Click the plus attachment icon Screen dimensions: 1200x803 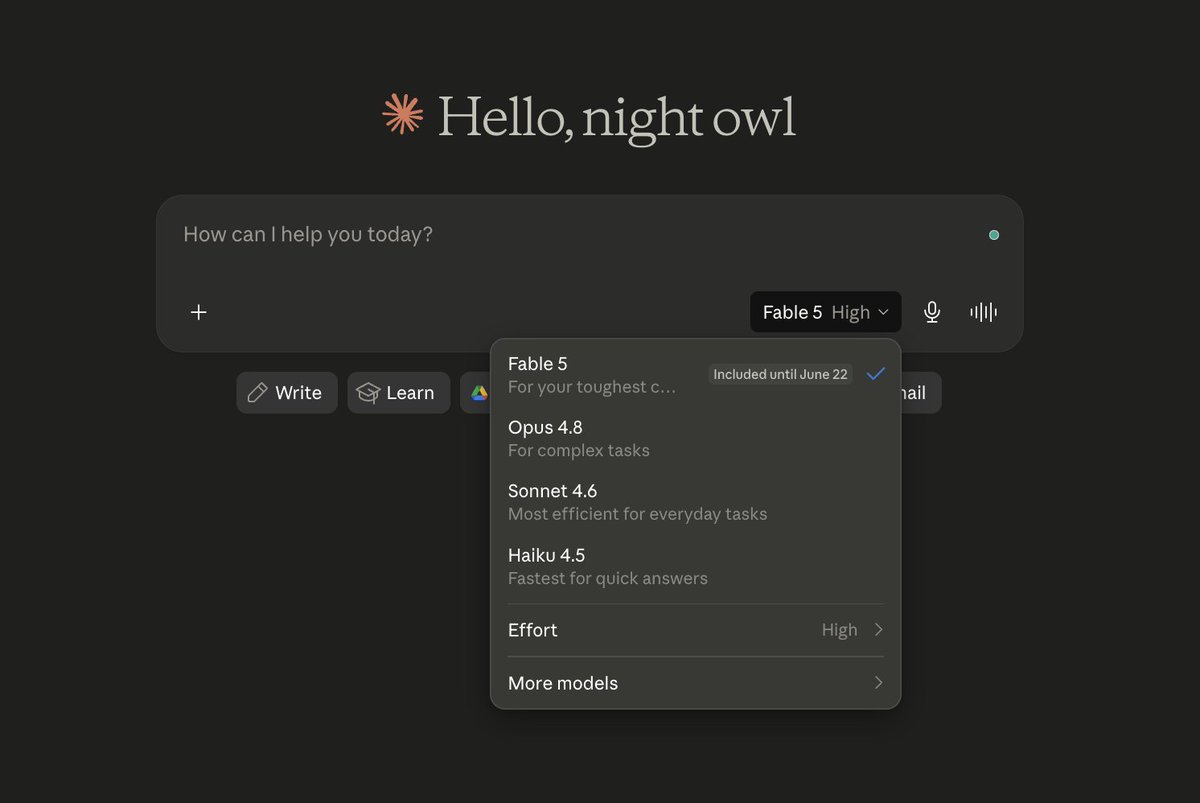[x=199, y=312]
